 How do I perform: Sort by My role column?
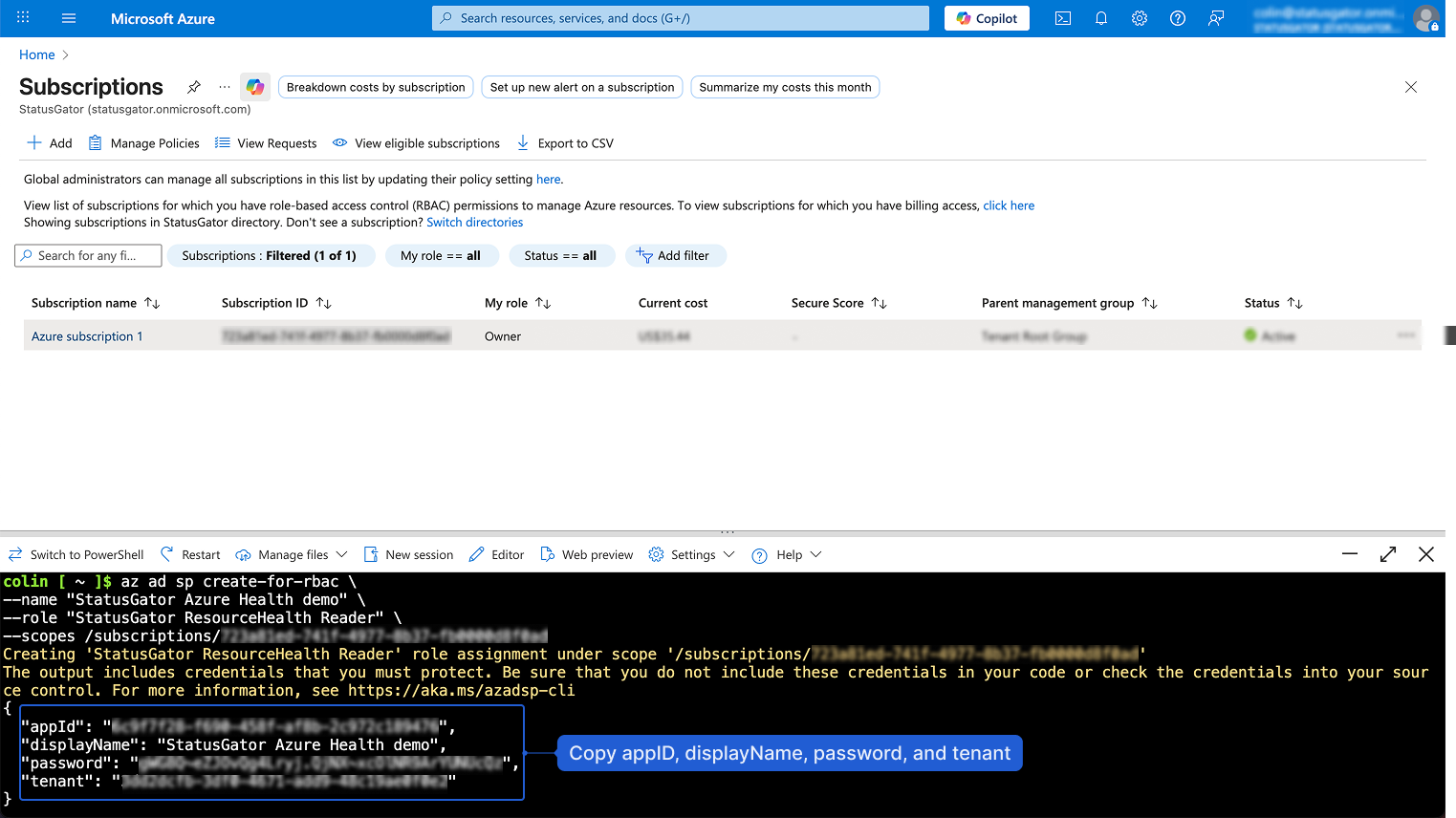click(x=517, y=303)
